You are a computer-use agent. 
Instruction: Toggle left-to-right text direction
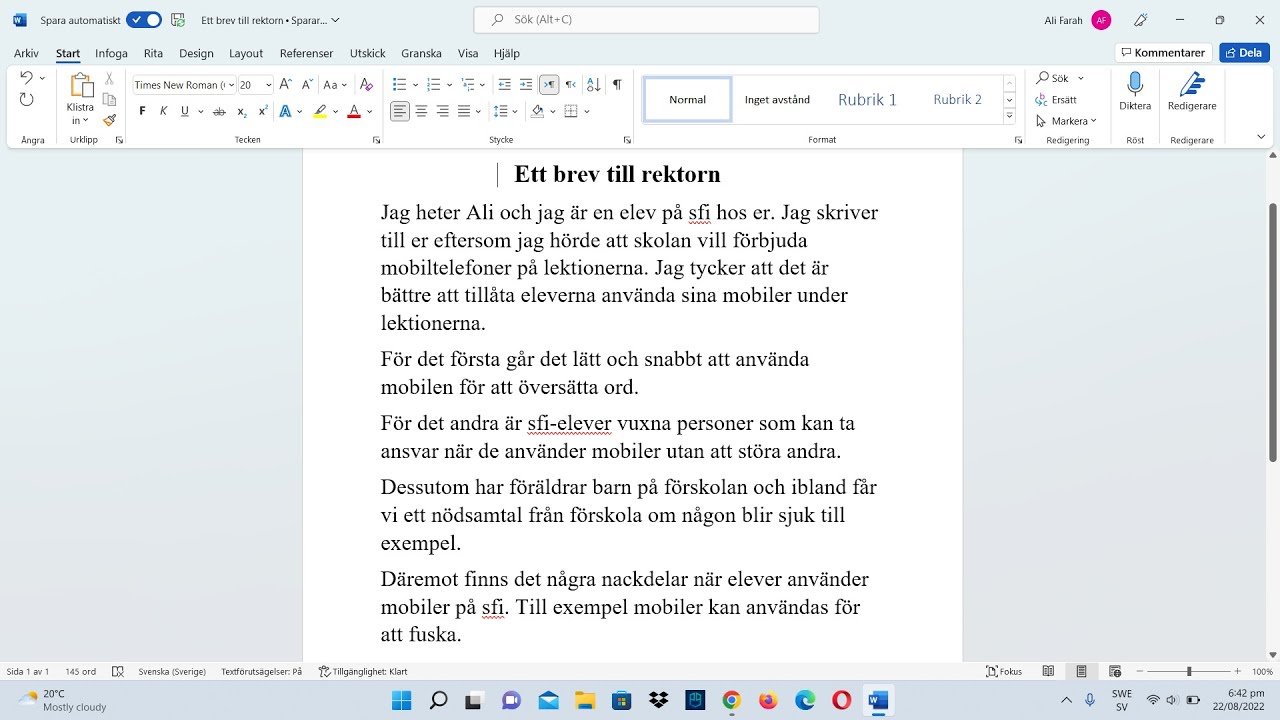tap(548, 85)
